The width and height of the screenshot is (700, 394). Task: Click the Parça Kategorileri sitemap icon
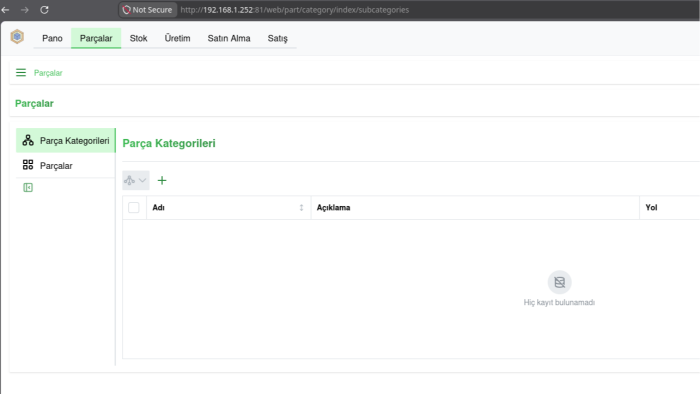[x=28, y=141]
